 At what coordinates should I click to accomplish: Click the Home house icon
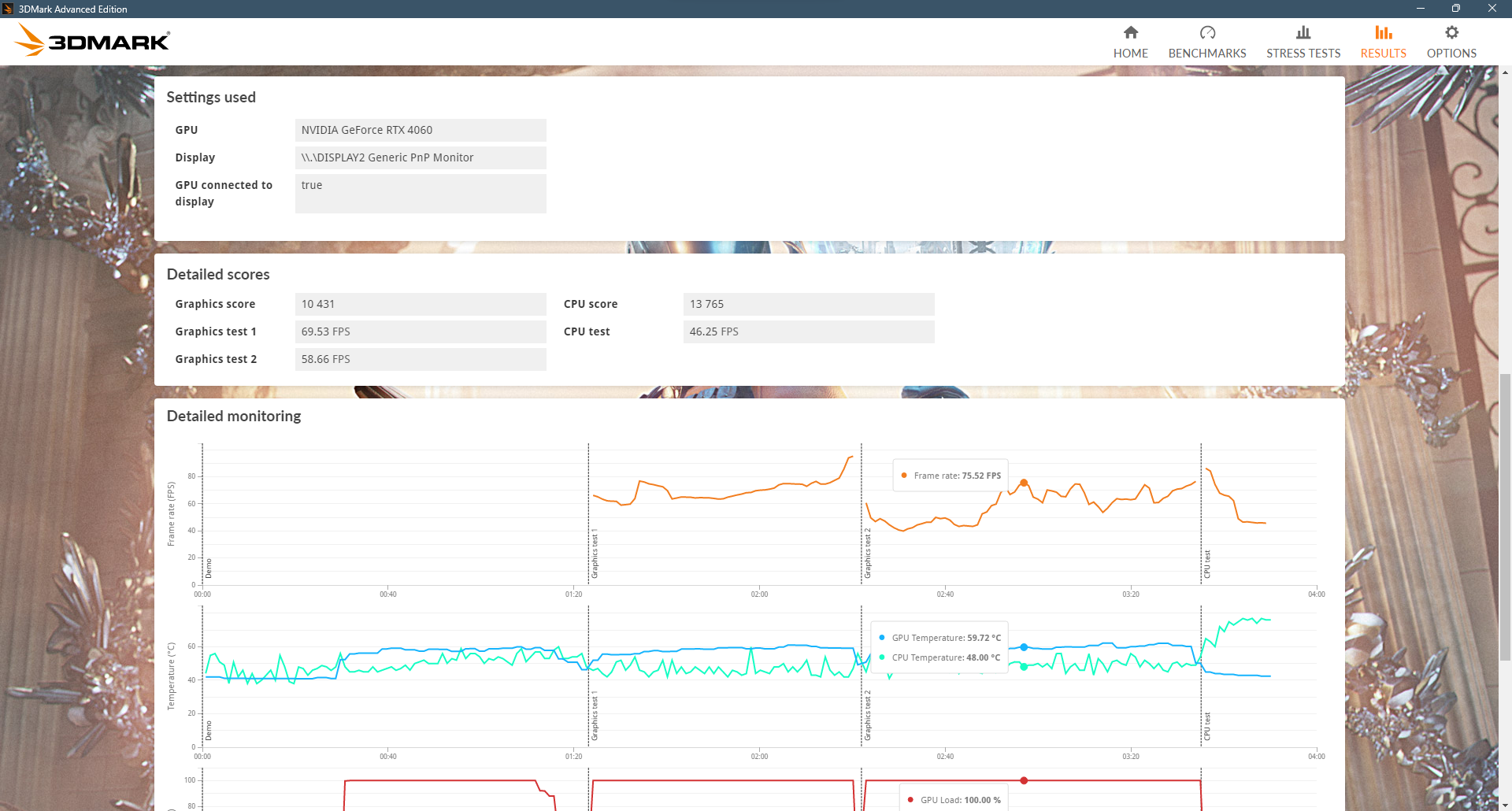tap(1130, 32)
